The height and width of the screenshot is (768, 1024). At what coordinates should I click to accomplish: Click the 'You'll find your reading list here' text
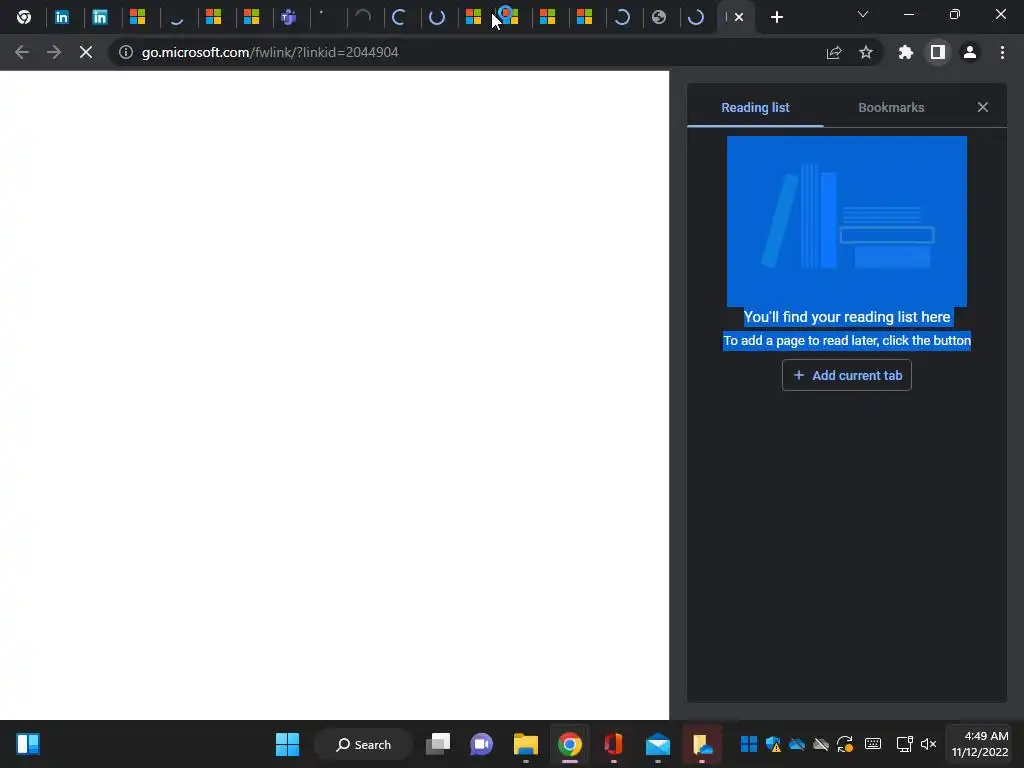click(x=846, y=317)
